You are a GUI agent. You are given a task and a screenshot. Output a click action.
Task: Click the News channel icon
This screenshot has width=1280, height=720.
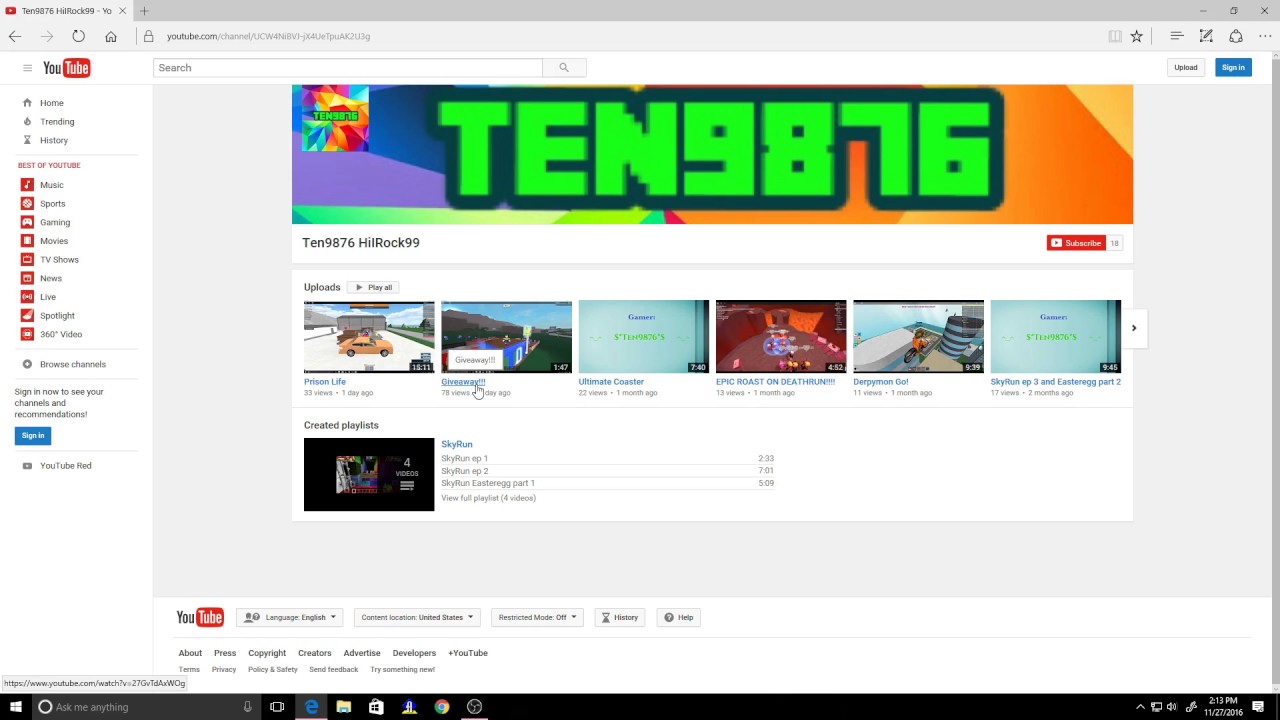pyautogui.click(x=27, y=278)
